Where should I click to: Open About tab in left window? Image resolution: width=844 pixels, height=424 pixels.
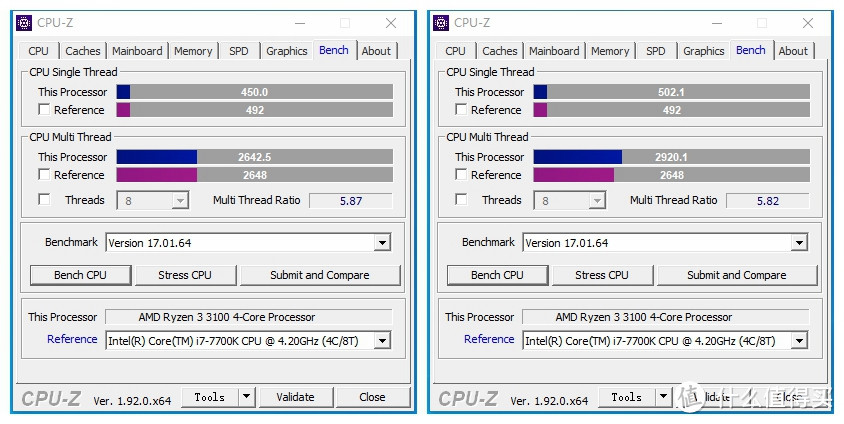(376, 51)
